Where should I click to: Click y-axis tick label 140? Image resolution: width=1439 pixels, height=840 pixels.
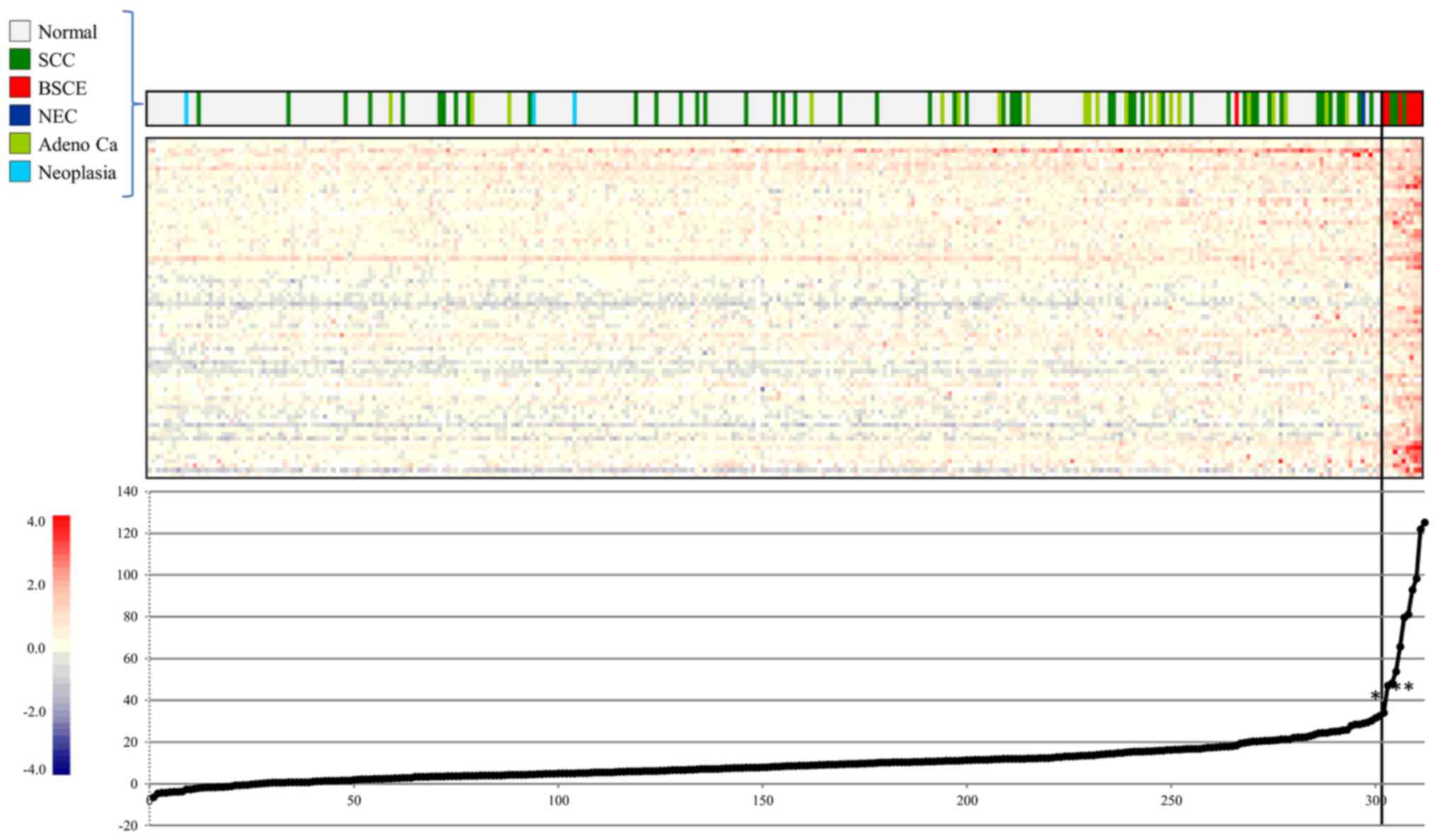(128, 491)
